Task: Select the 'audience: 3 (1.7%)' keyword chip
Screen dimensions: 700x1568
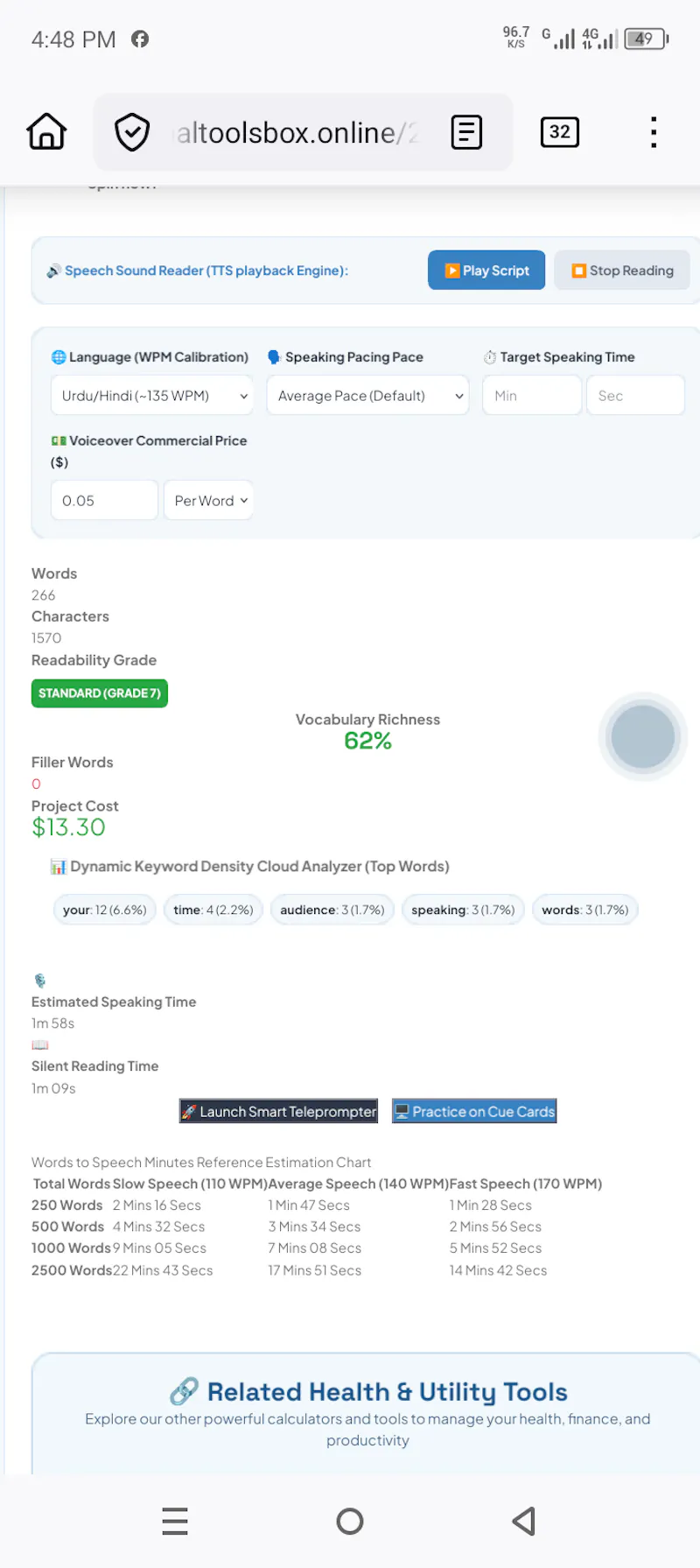Action: pyautogui.click(x=332, y=910)
